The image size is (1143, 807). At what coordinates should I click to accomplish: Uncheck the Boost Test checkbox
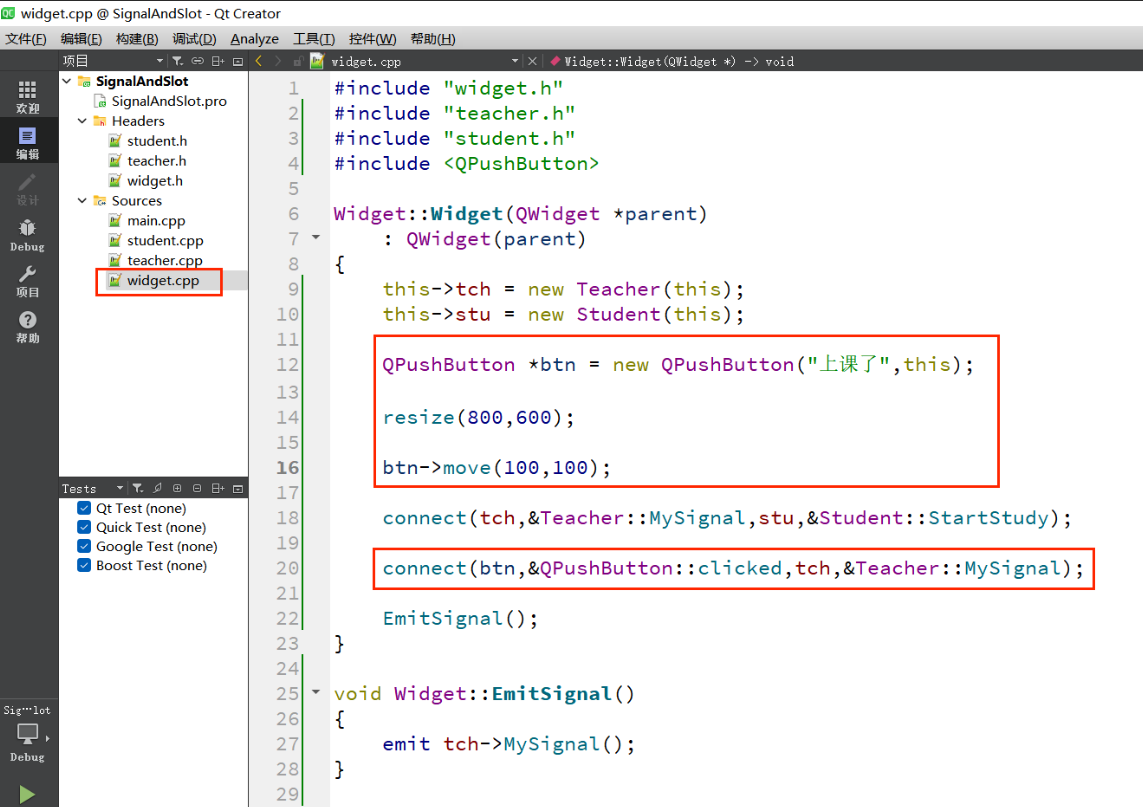pos(84,565)
